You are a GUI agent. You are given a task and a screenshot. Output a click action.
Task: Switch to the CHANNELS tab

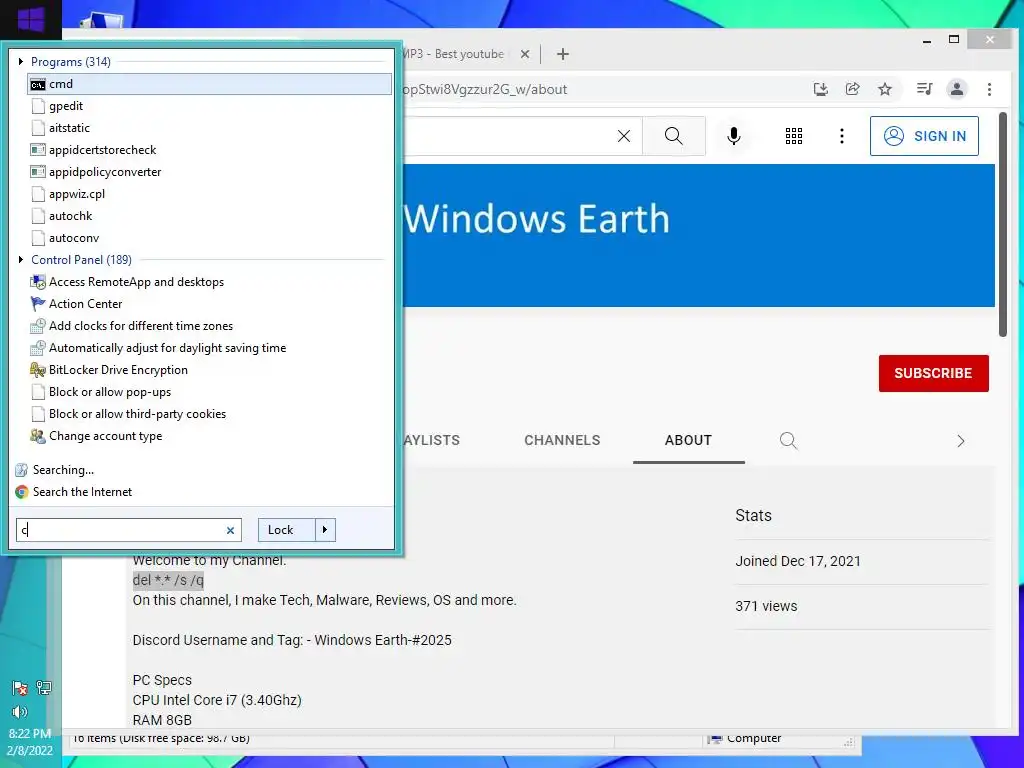562,440
